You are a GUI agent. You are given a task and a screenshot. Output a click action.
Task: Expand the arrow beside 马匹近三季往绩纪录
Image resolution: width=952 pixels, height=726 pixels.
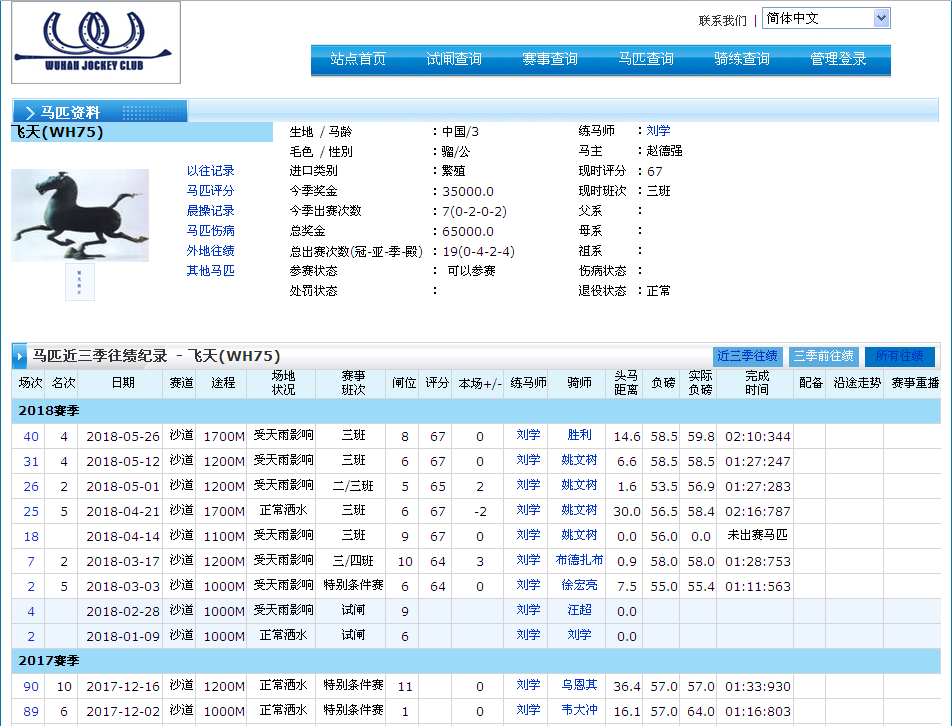tap(20, 356)
